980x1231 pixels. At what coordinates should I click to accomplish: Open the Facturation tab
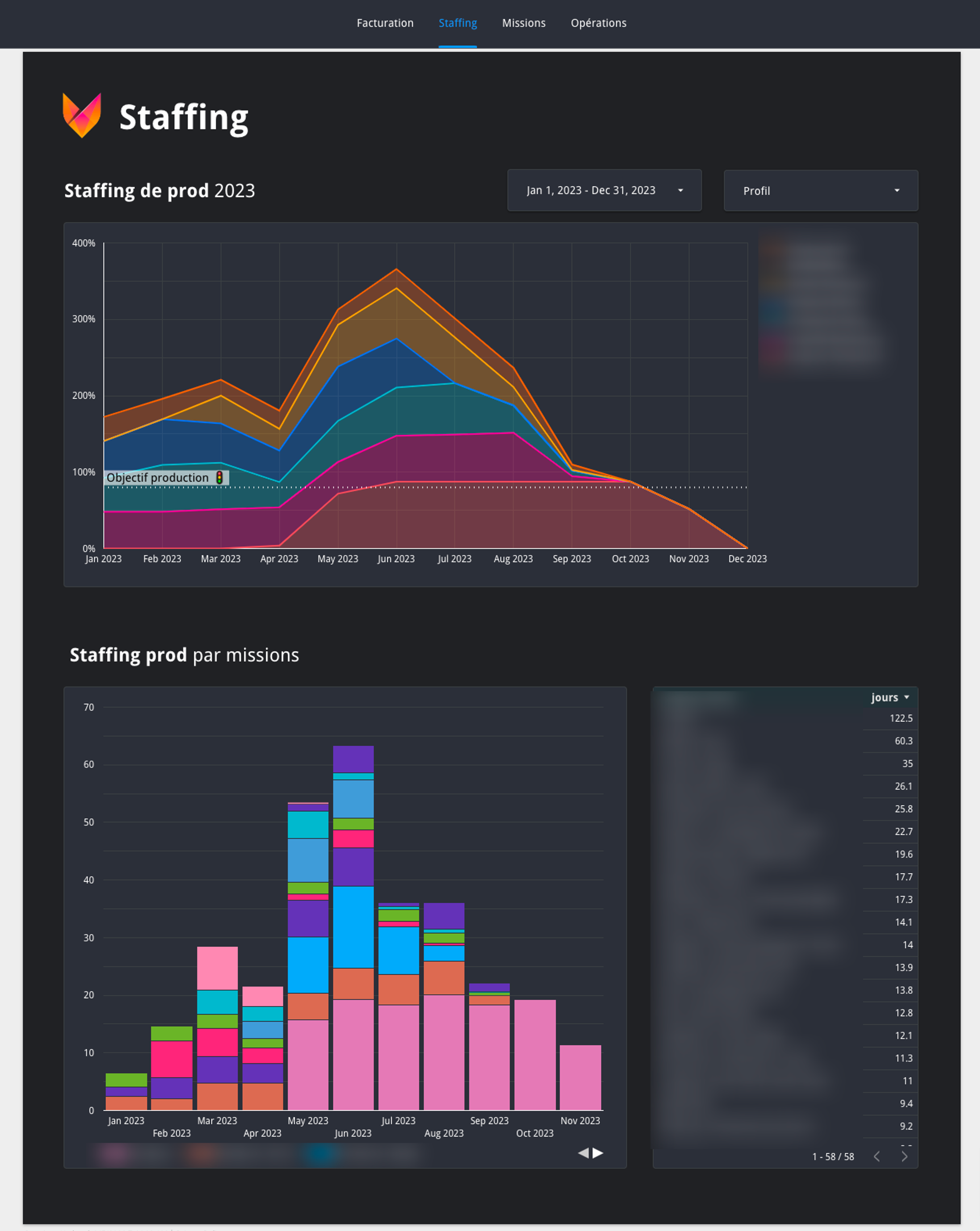[385, 23]
